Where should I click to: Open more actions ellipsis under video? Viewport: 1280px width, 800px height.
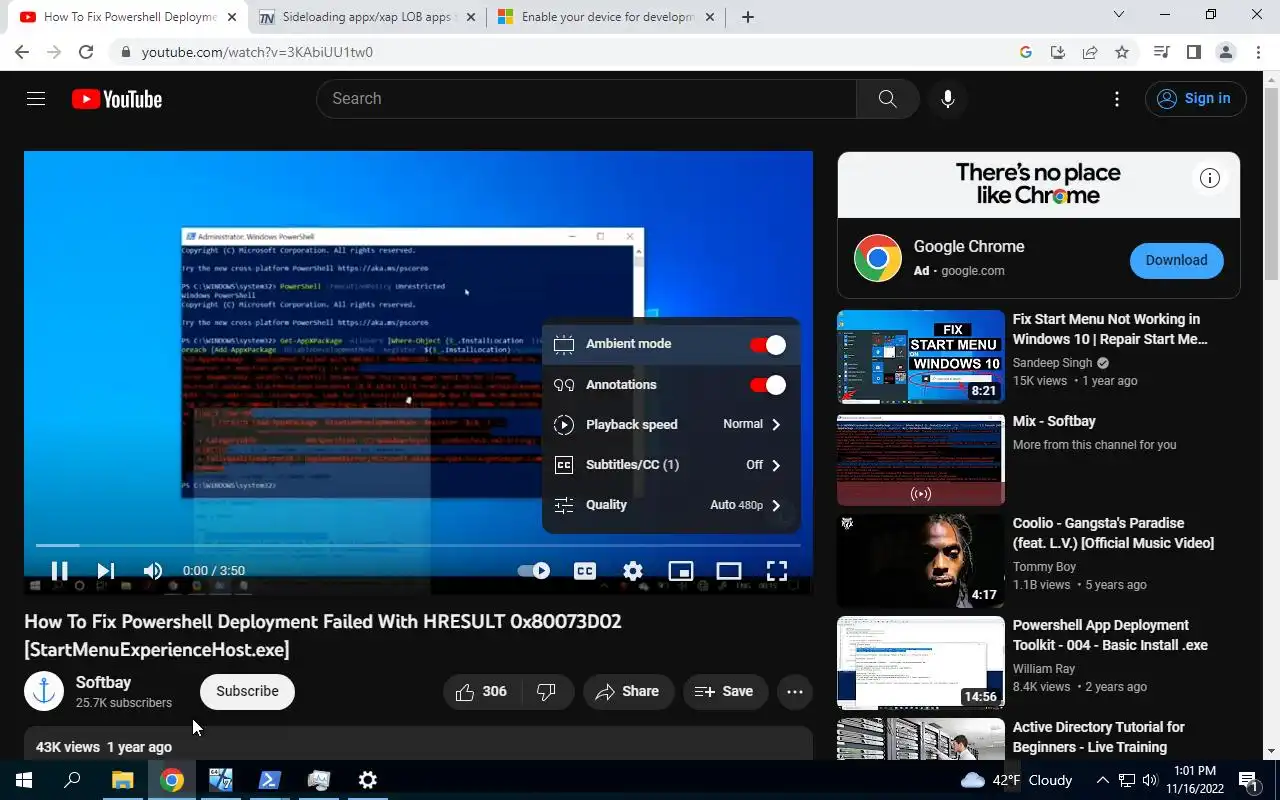tap(795, 692)
